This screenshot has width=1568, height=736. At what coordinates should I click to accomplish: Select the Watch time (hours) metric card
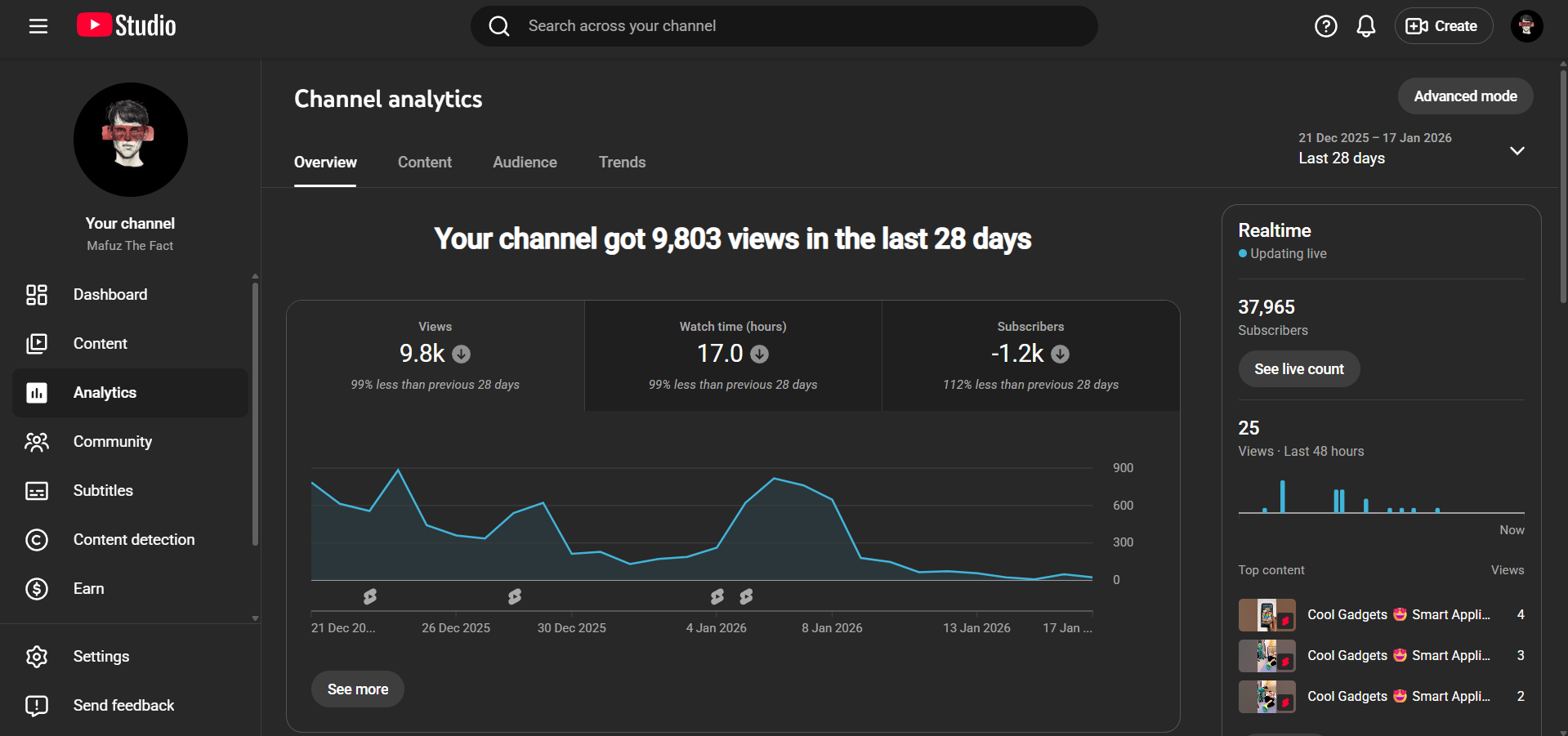coord(733,355)
